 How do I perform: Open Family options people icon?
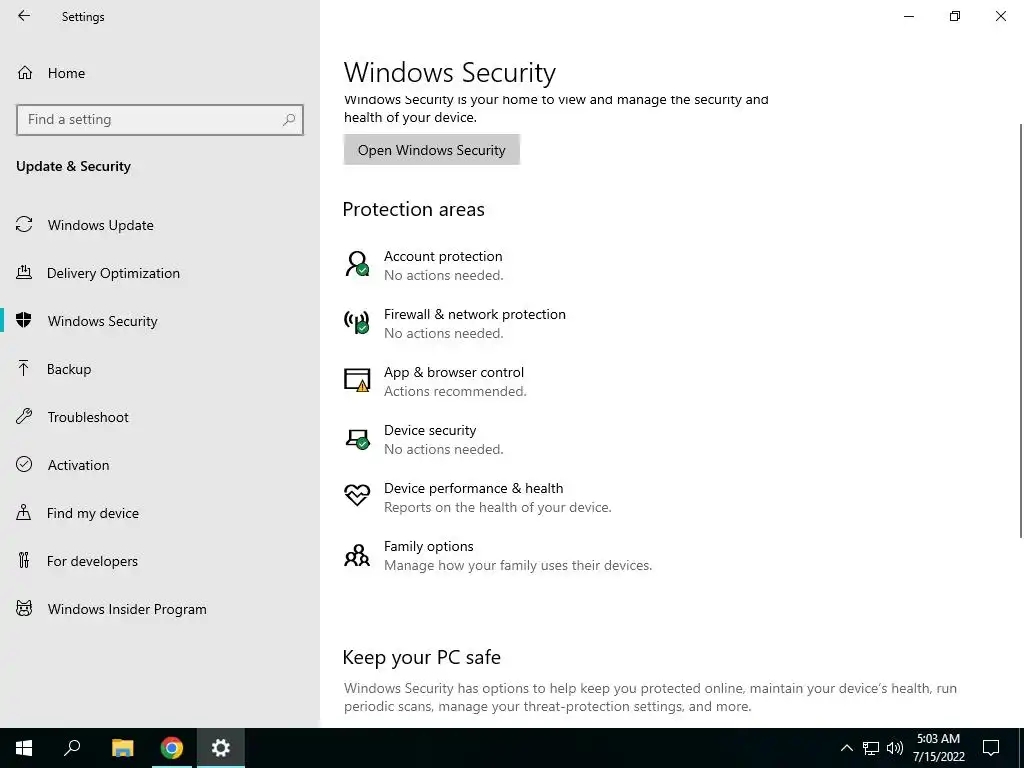coord(357,555)
